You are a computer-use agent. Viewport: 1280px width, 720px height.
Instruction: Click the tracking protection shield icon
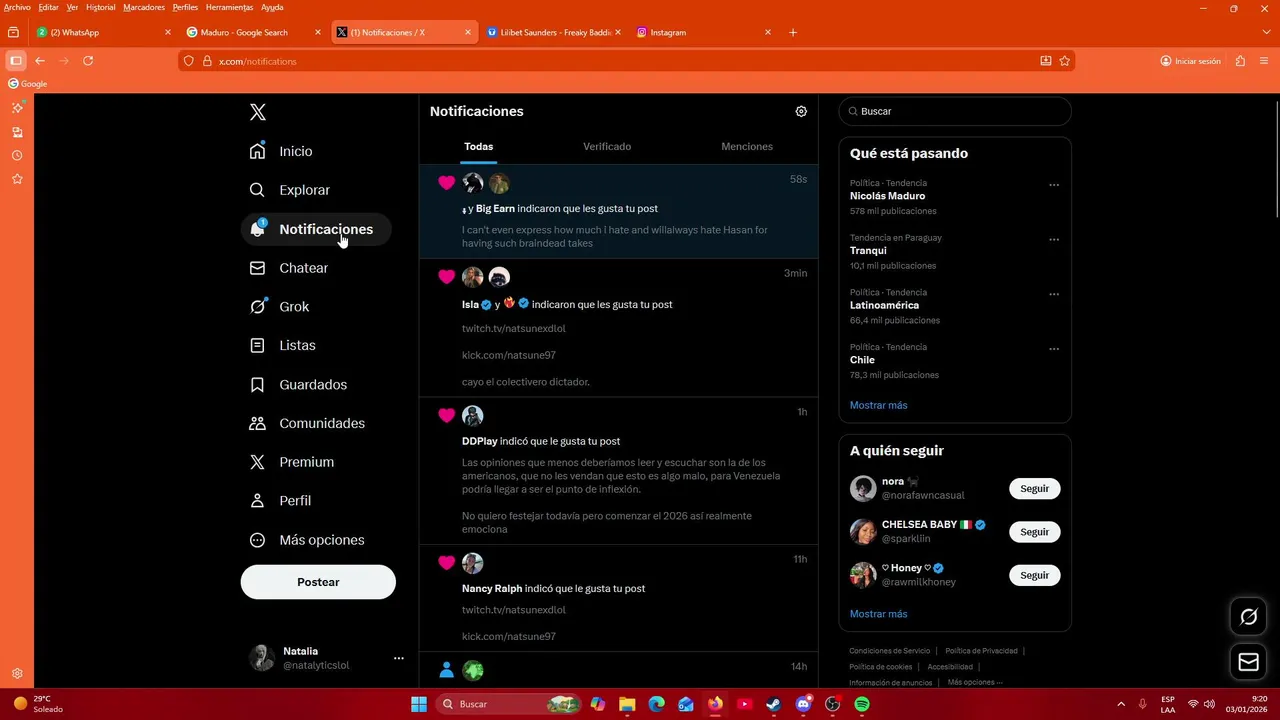(x=190, y=61)
